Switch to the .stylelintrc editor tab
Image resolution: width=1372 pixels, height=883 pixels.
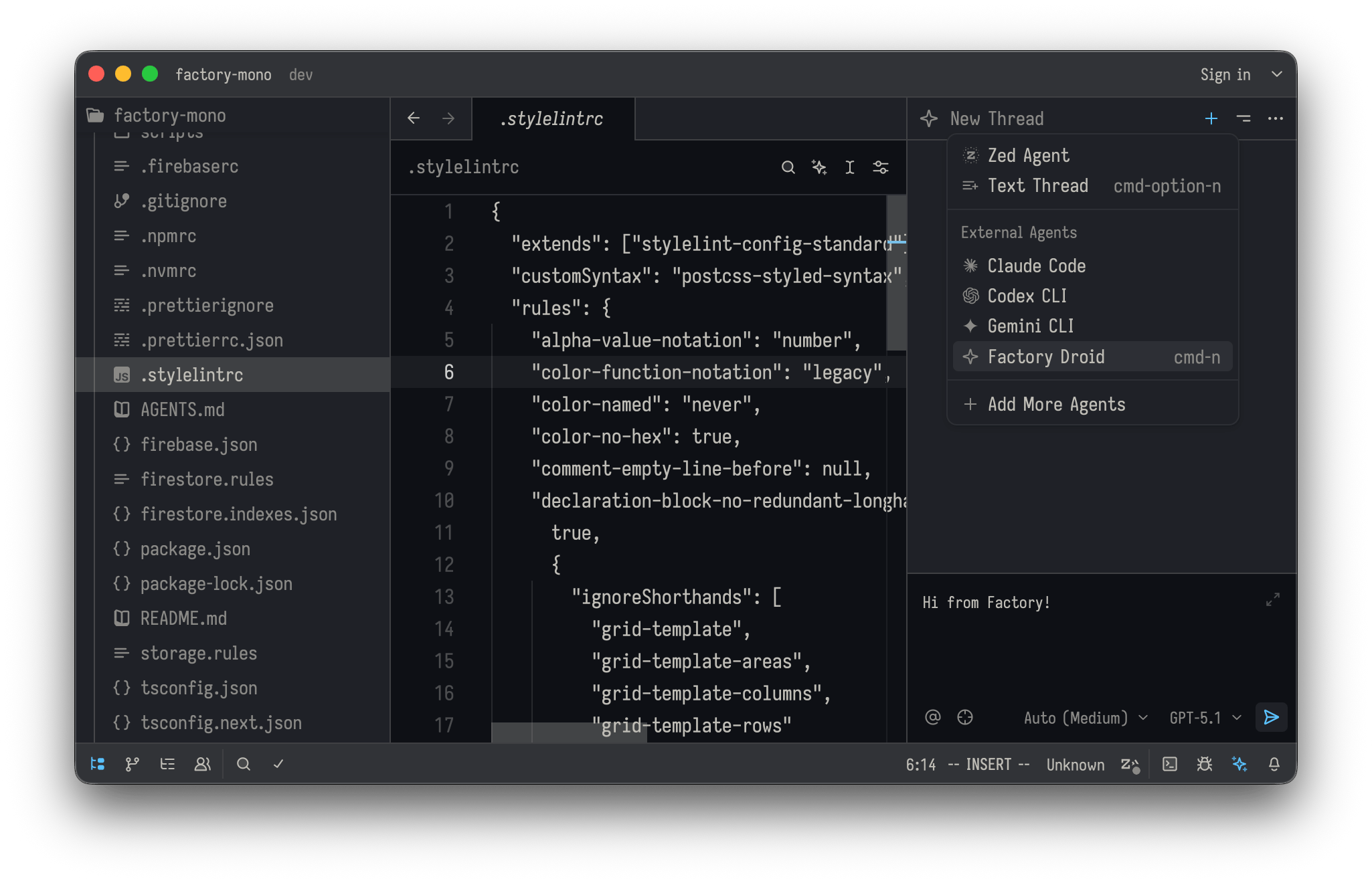[x=553, y=119]
